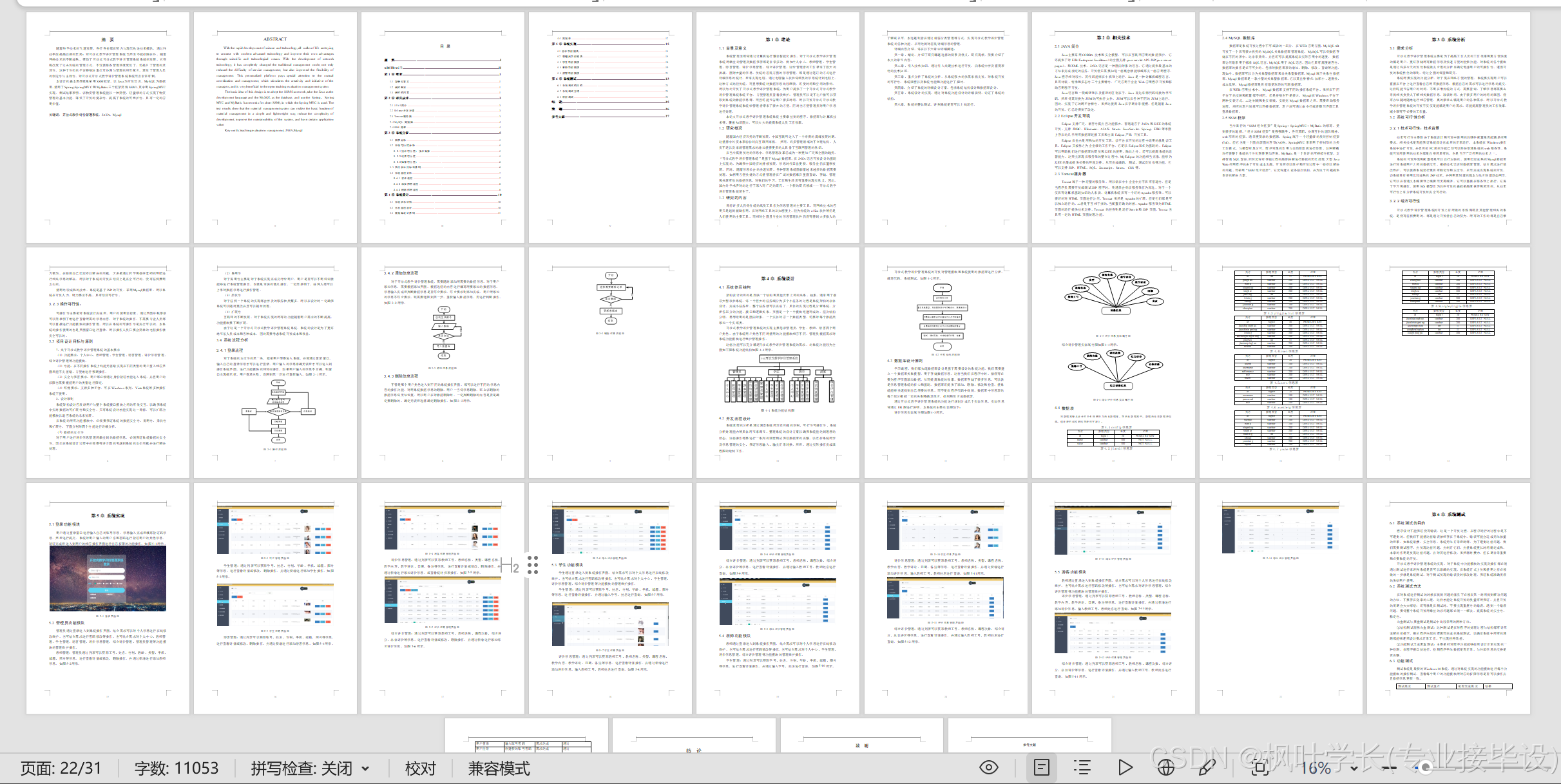Click 兼容模式 compatibility mode label

click(499, 768)
